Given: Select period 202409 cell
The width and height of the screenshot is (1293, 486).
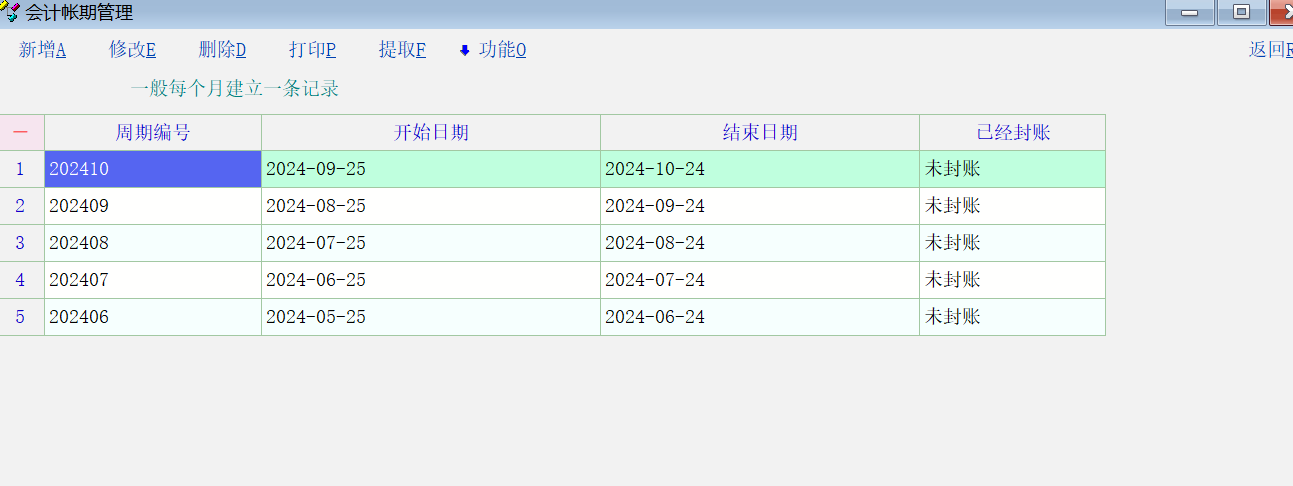Looking at the screenshot, I should point(153,206).
